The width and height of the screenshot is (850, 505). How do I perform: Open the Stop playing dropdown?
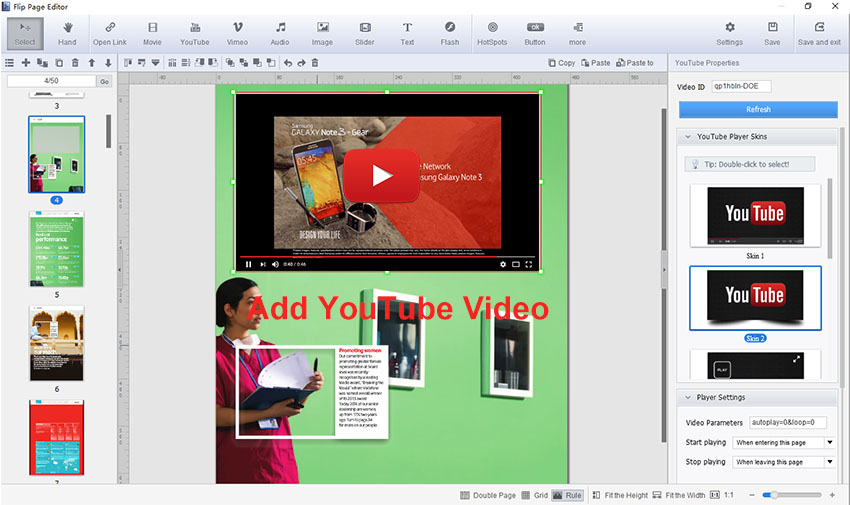783,462
